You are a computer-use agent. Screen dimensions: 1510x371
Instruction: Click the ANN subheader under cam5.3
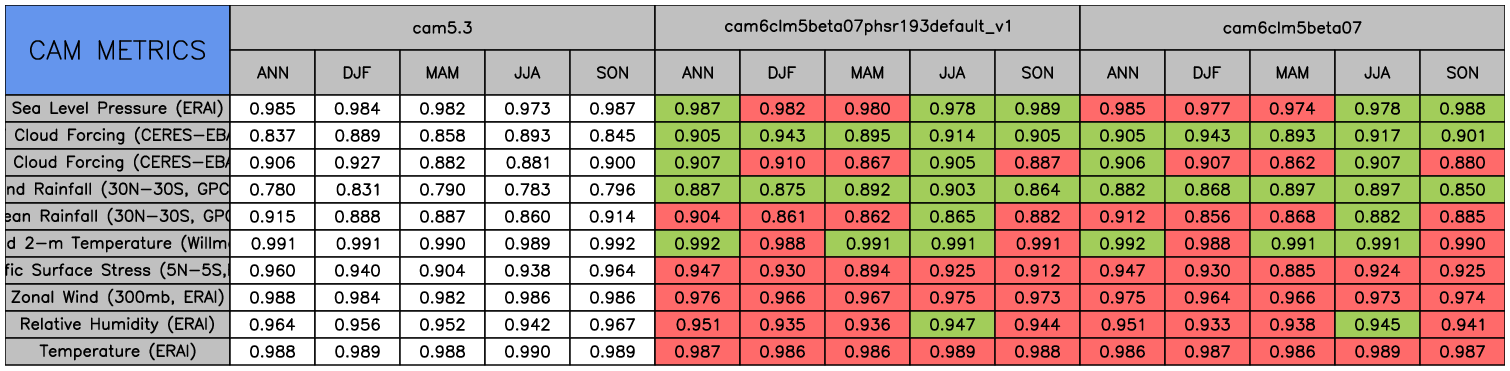tap(273, 72)
